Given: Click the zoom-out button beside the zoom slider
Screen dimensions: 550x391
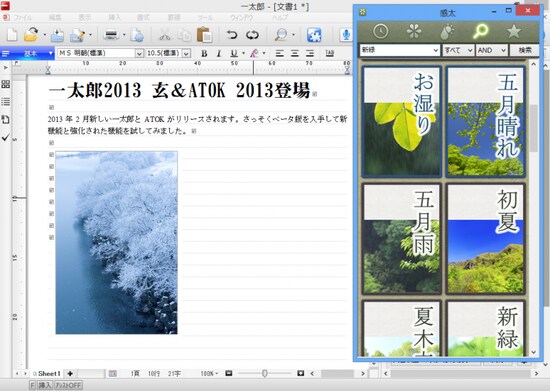Looking at the screenshot, I should (x=229, y=373).
